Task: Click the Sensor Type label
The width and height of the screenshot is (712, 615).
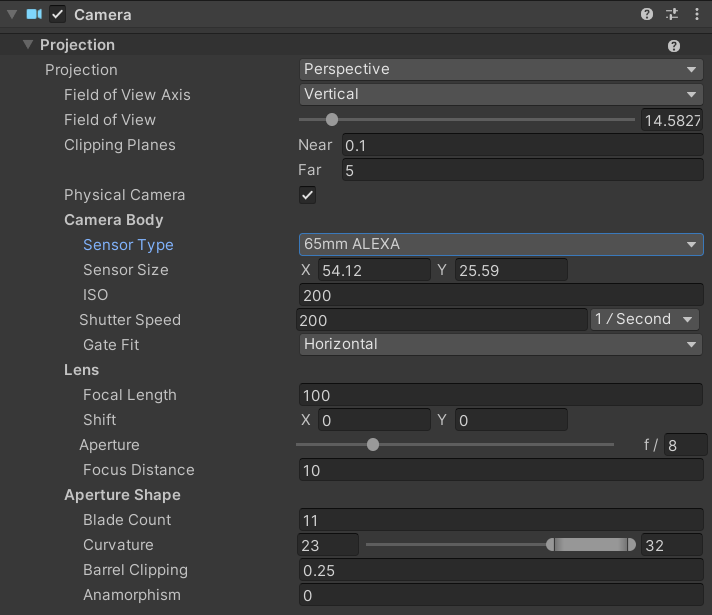Action: (128, 245)
